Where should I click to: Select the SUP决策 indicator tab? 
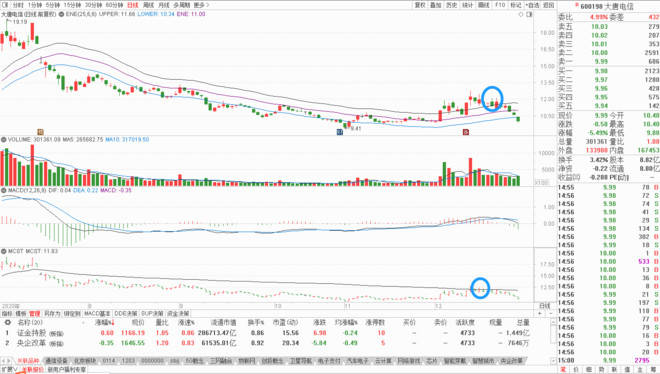point(153,313)
